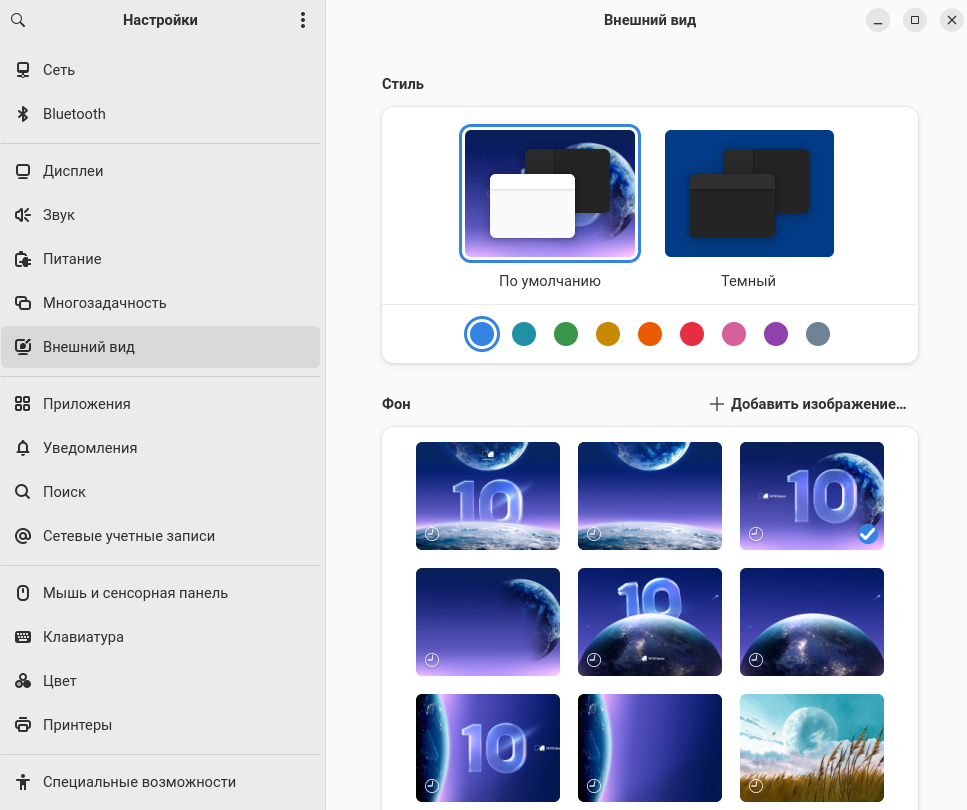Click the search icon in Settings header

click(18, 20)
